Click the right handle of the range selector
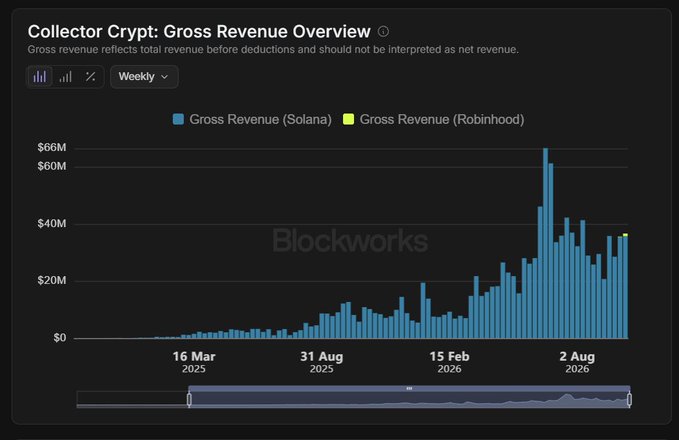Viewport: 679px width, 440px height. pos(629,399)
